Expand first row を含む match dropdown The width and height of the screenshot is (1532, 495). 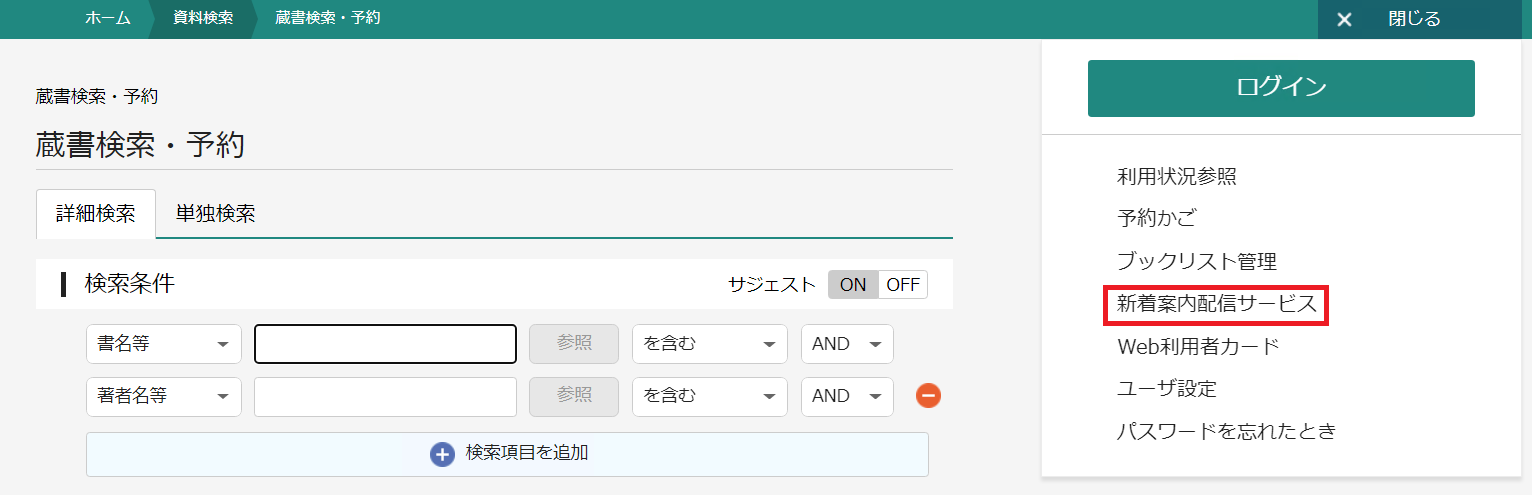click(709, 344)
